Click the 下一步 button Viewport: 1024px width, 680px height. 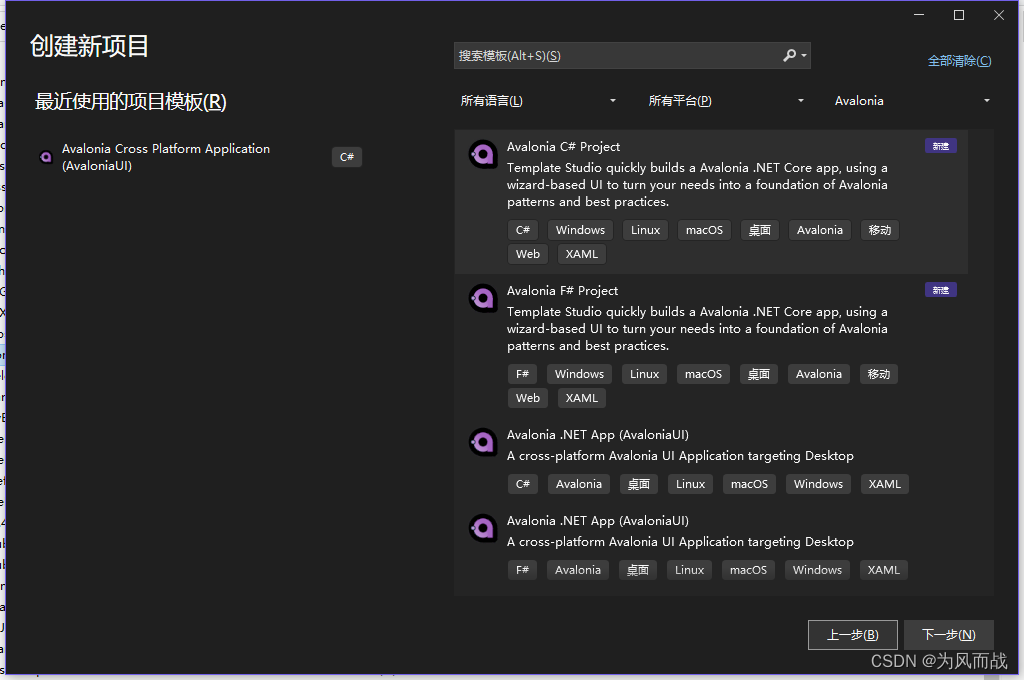point(948,634)
